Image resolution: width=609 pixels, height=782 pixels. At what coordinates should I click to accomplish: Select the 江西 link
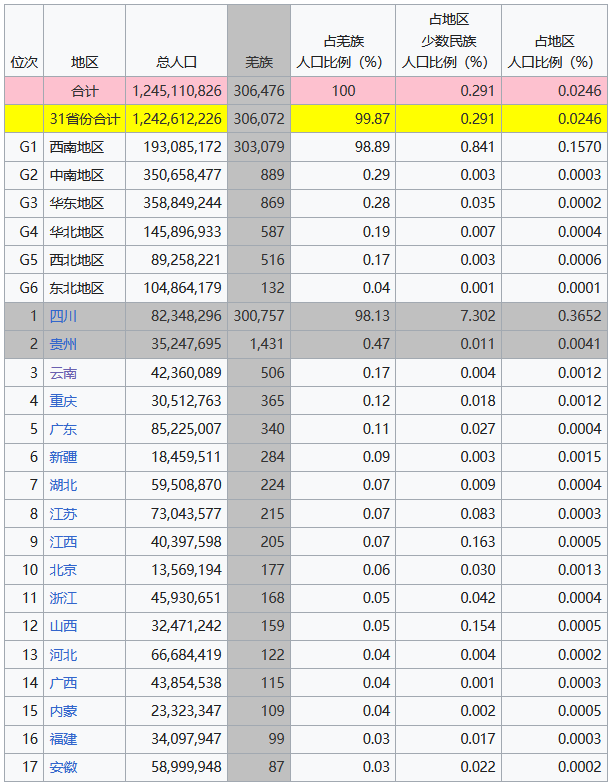[63, 542]
